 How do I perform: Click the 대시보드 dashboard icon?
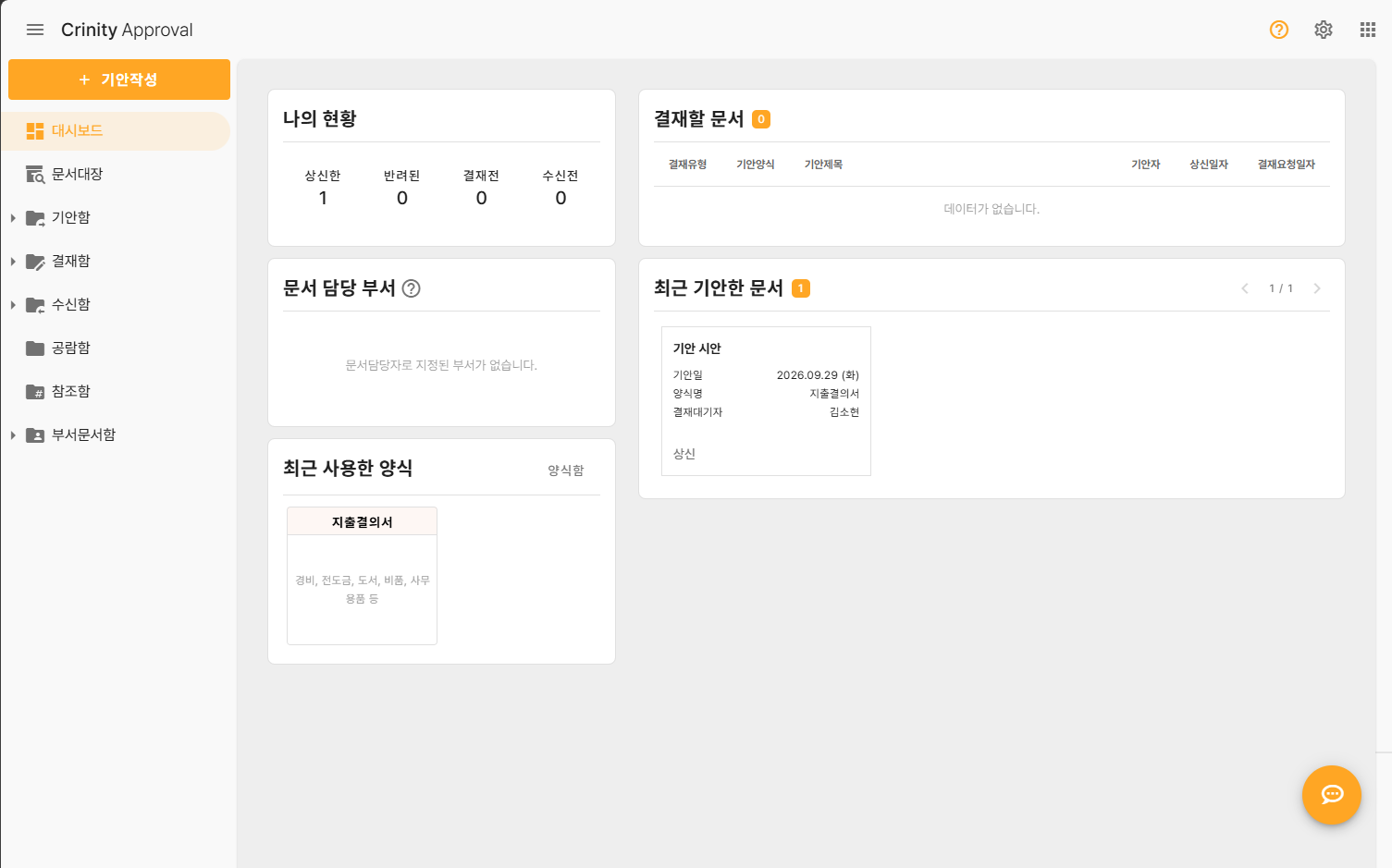(x=35, y=131)
